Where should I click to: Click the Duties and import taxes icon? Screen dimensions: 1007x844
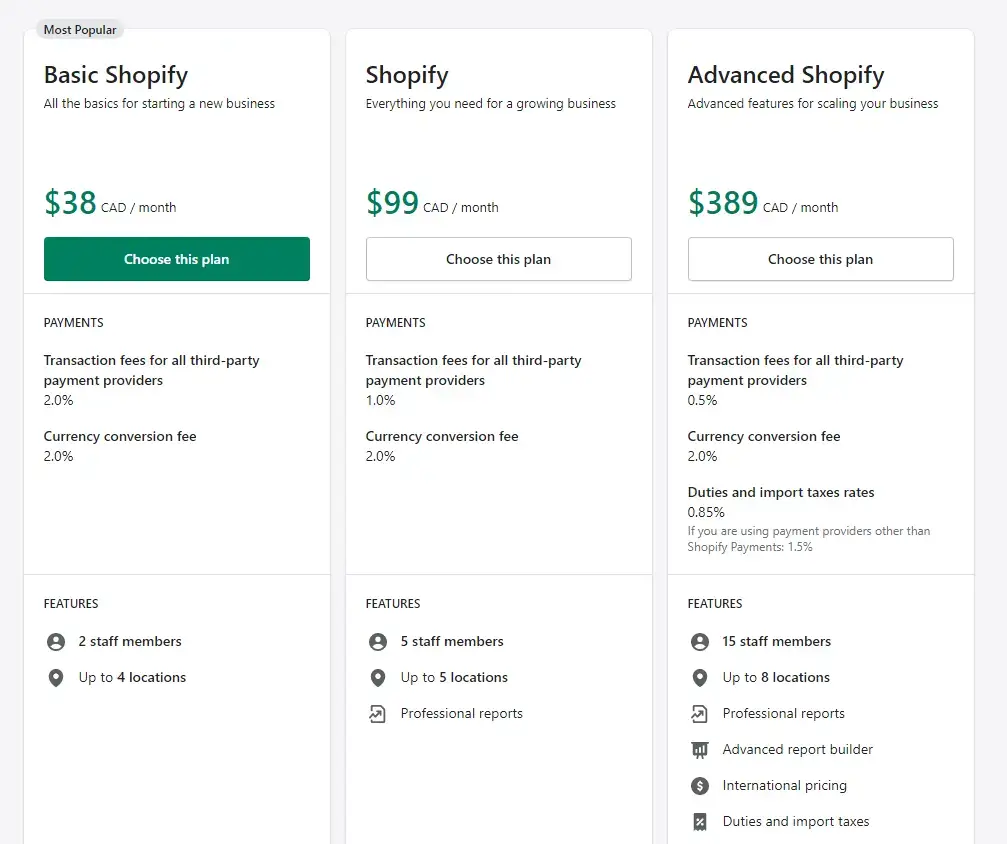tap(699, 822)
